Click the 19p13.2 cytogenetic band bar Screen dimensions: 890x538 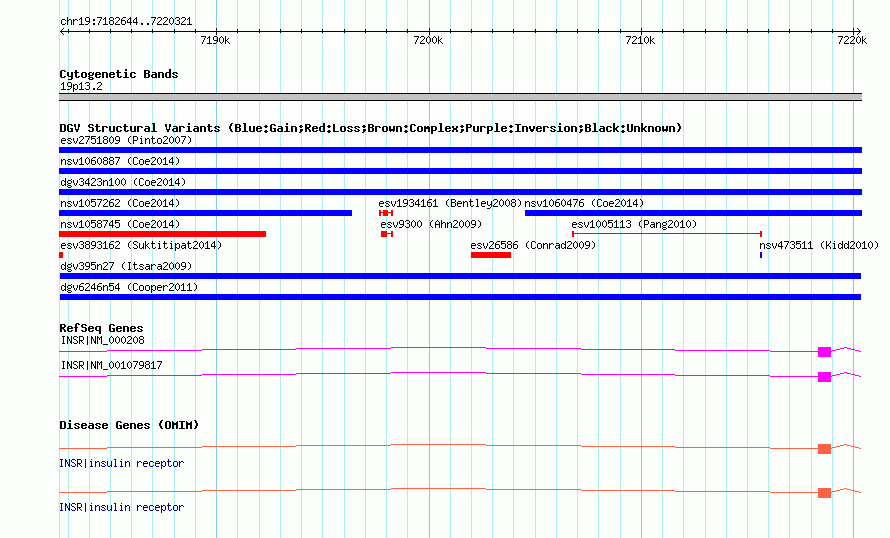460,97
